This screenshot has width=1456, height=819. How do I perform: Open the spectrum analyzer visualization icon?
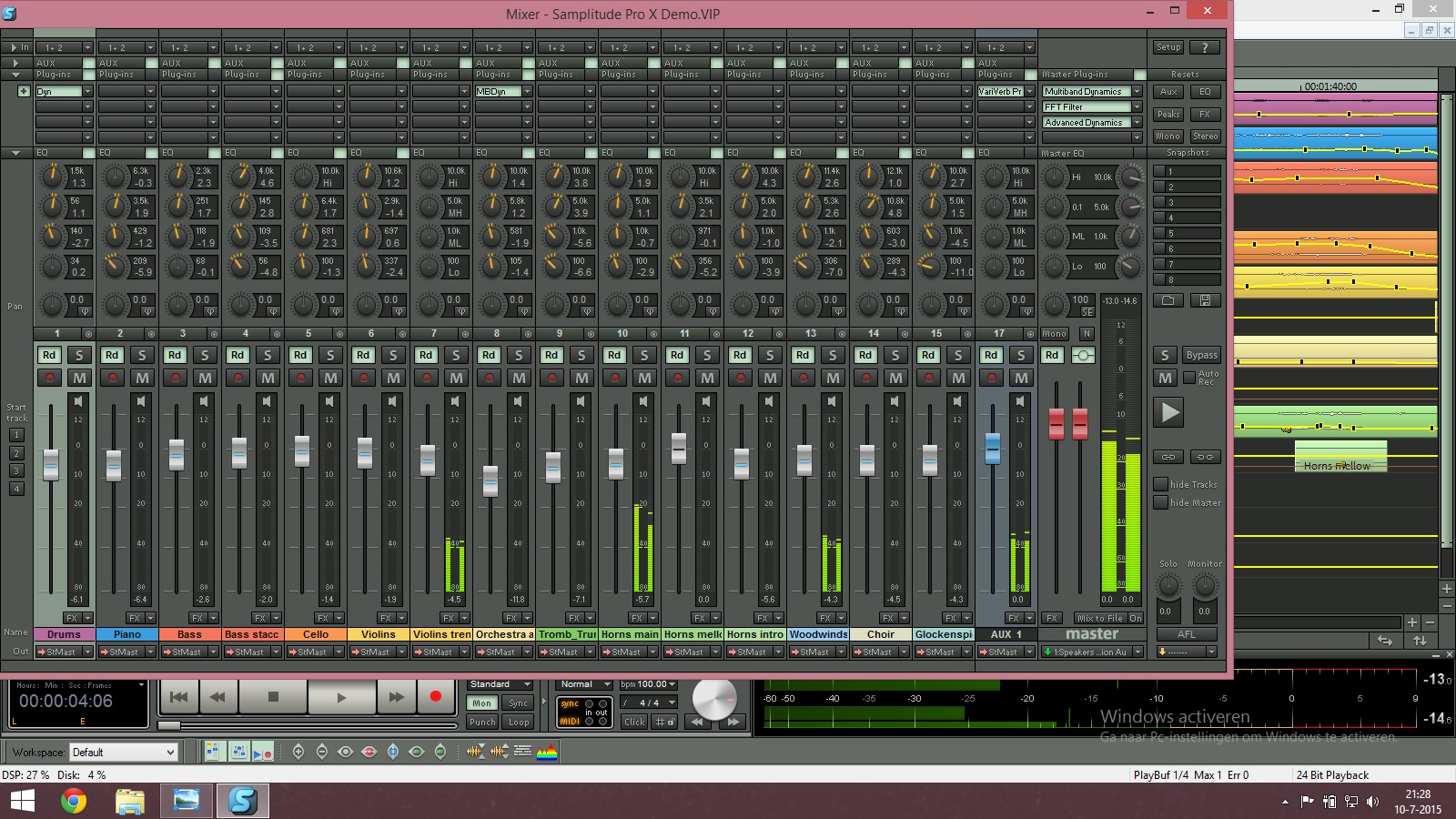coord(547,752)
